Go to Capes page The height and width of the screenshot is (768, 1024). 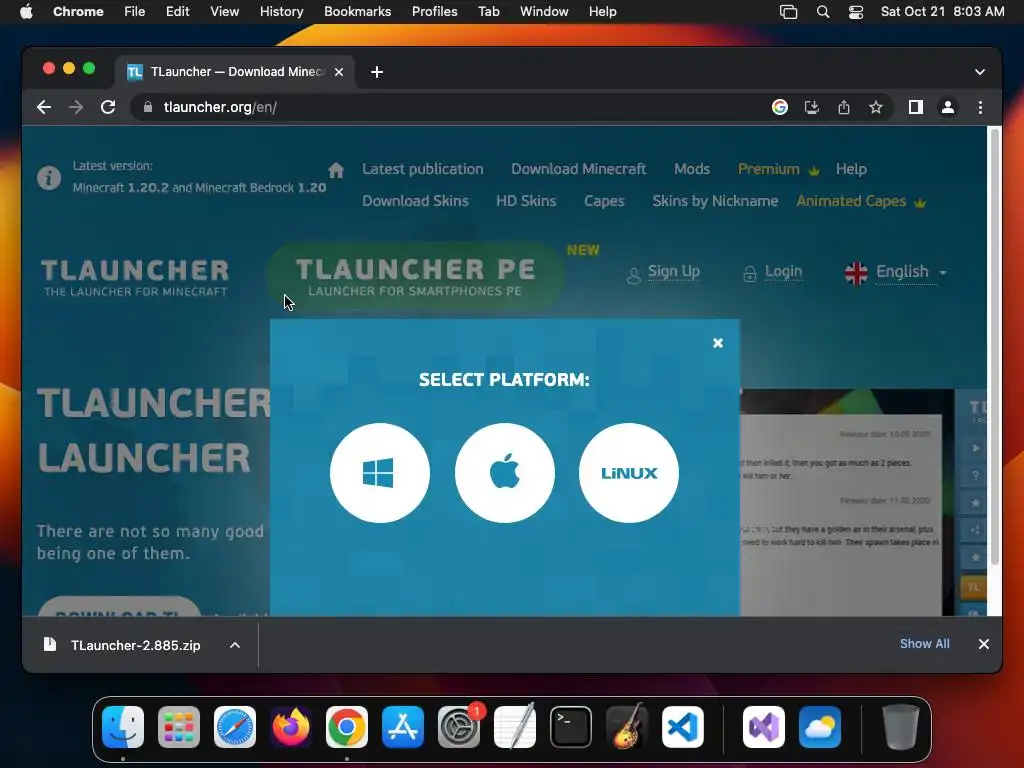point(604,201)
